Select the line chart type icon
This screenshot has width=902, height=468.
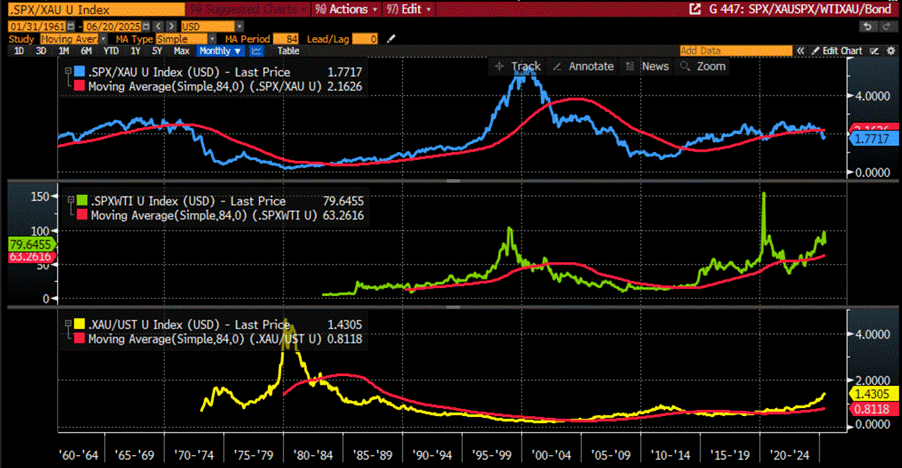(x=257, y=51)
